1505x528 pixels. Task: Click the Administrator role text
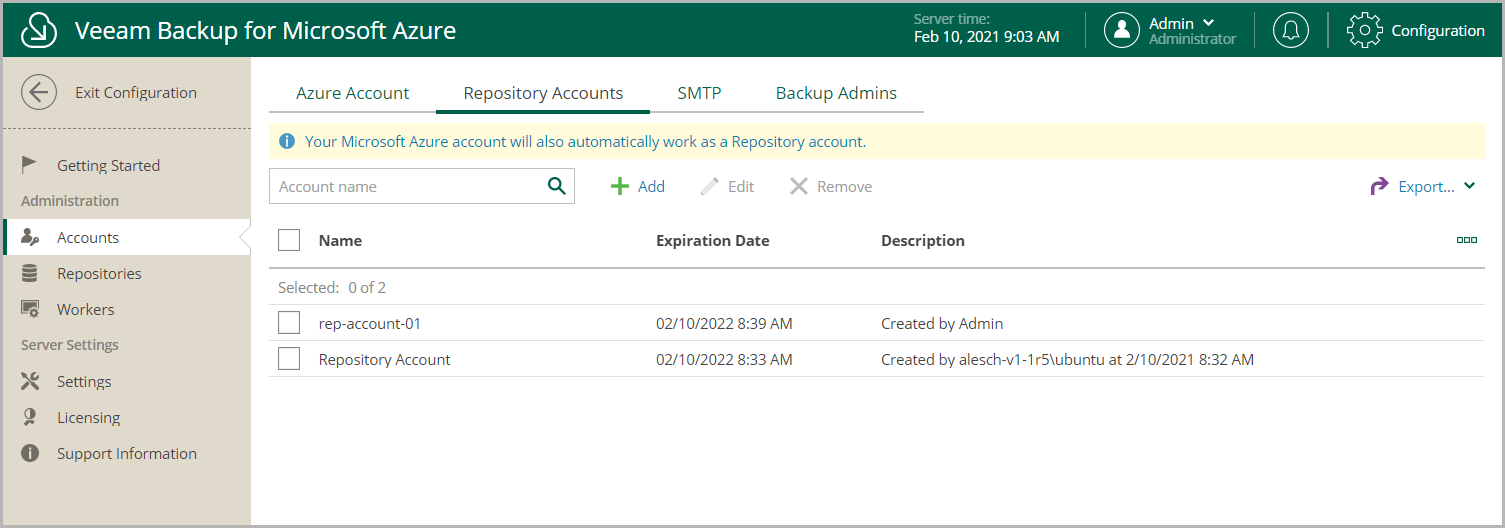[1193, 39]
